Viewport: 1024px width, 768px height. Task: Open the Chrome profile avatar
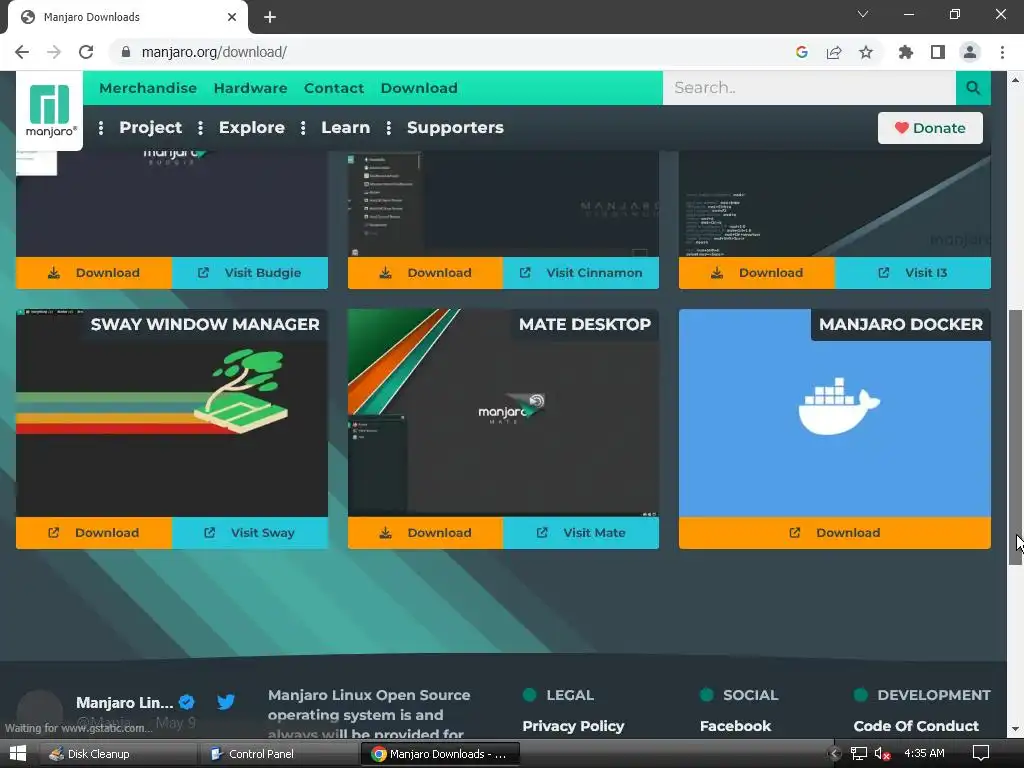[970, 52]
